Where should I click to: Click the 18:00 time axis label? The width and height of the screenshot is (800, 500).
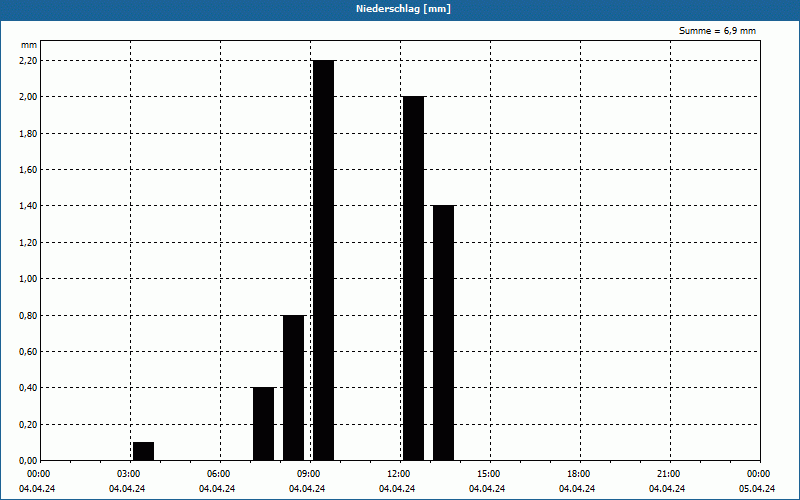click(x=578, y=474)
